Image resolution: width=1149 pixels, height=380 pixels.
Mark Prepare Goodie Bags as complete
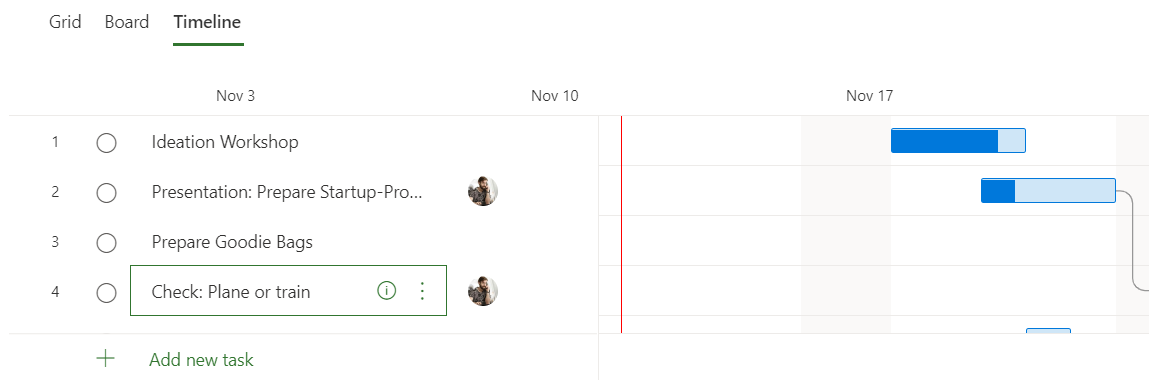pyautogui.click(x=106, y=242)
